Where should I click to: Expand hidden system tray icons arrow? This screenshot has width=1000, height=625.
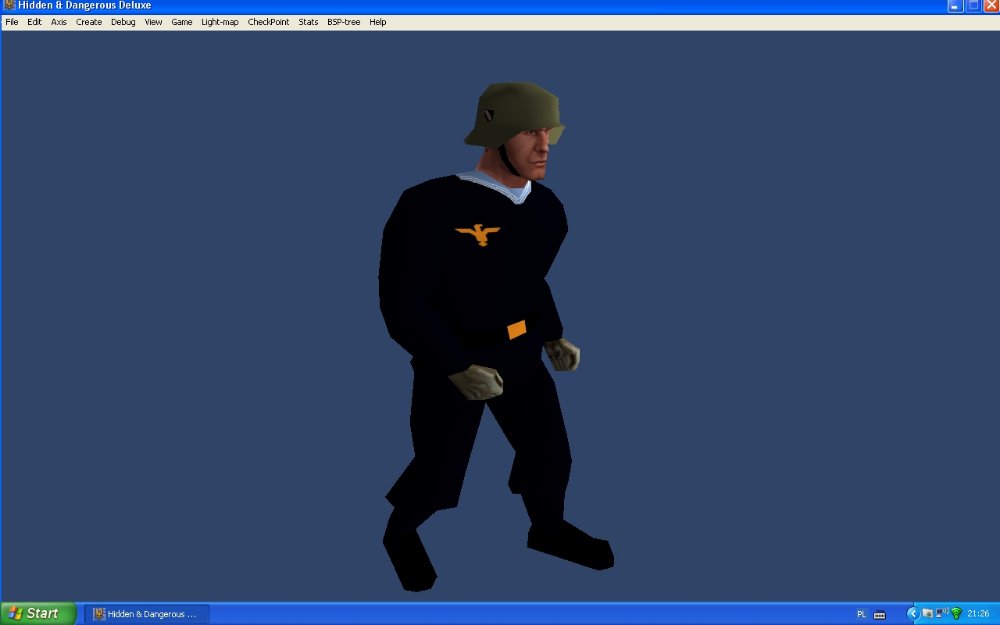tap(912, 614)
